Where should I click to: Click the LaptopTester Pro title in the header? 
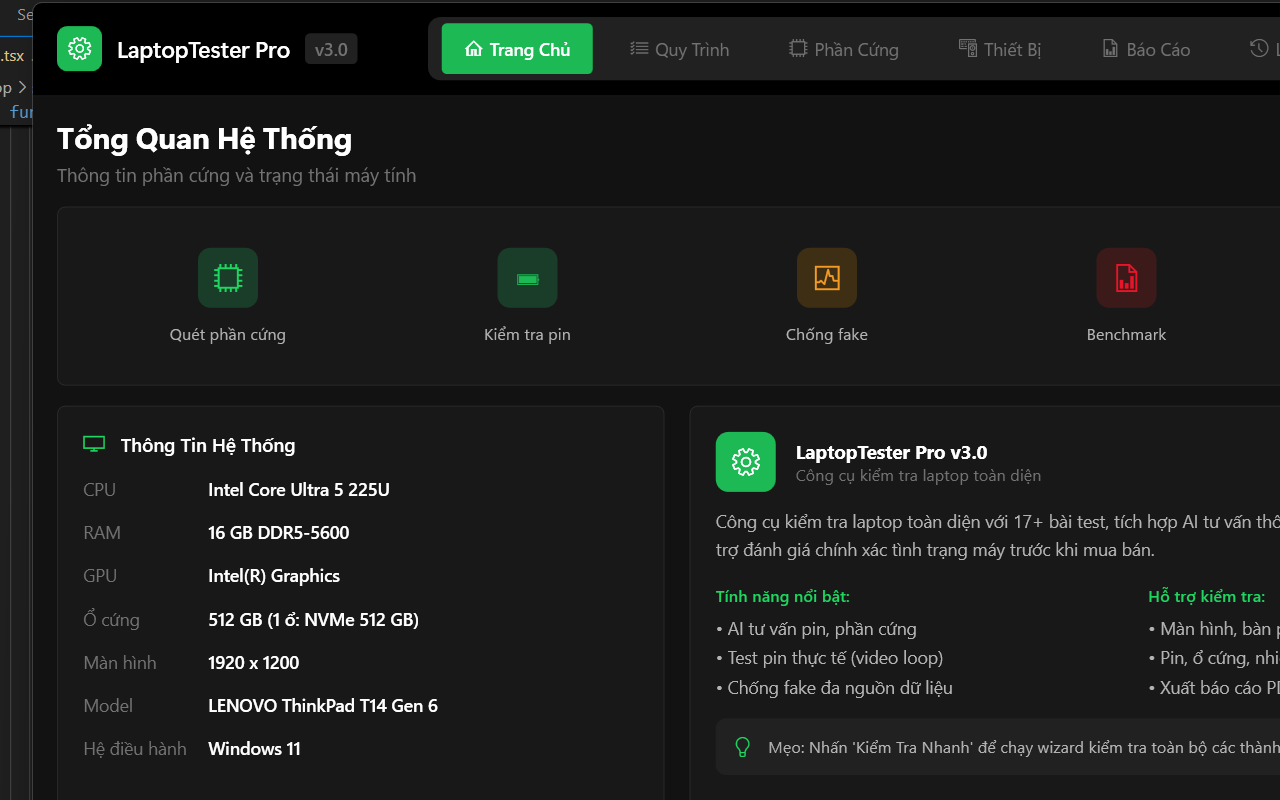(204, 50)
